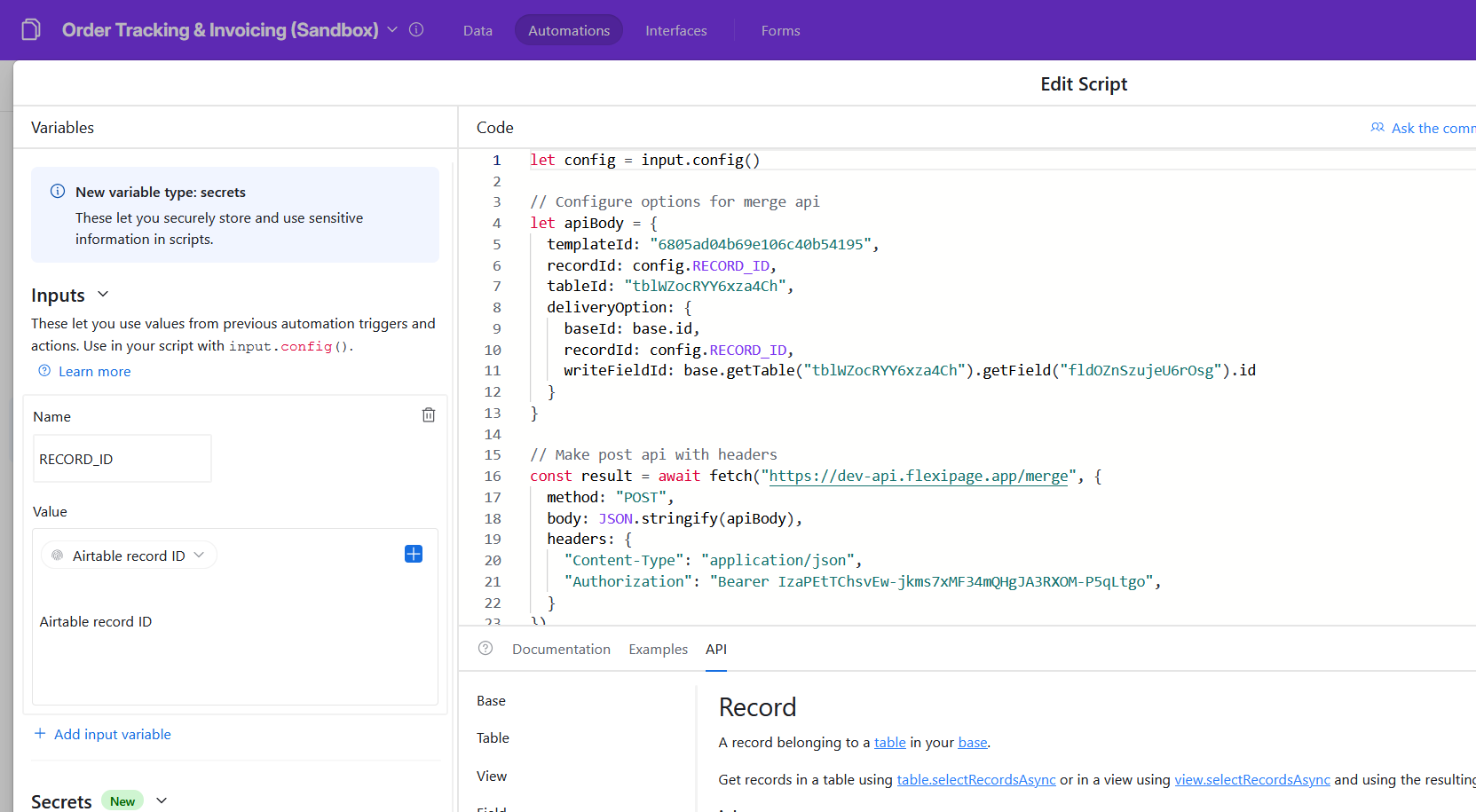The height and width of the screenshot is (812, 1476).
Task: Click the New badge beside Secrets
Action: tap(122, 800)
